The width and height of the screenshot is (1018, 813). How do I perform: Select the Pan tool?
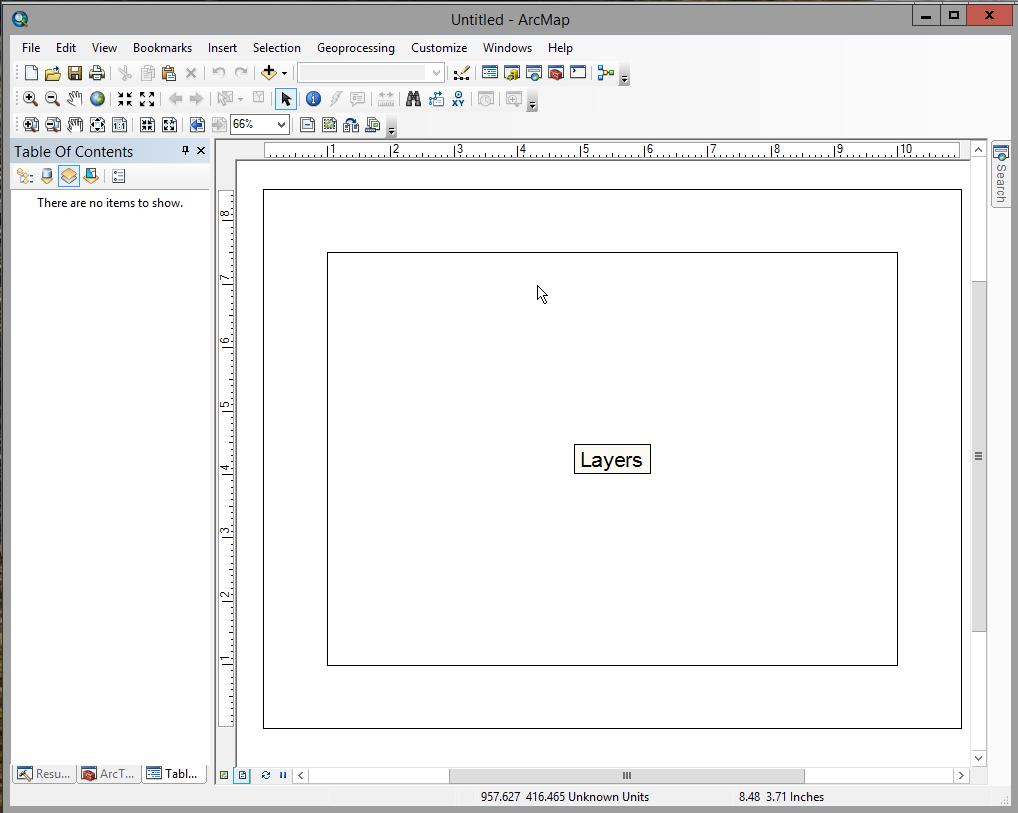75,99
